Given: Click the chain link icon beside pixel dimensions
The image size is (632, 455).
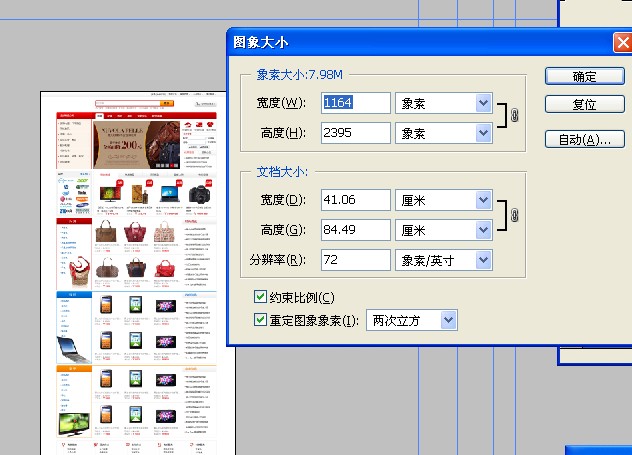Looking at the screenshot, I should tap(514, 115).
